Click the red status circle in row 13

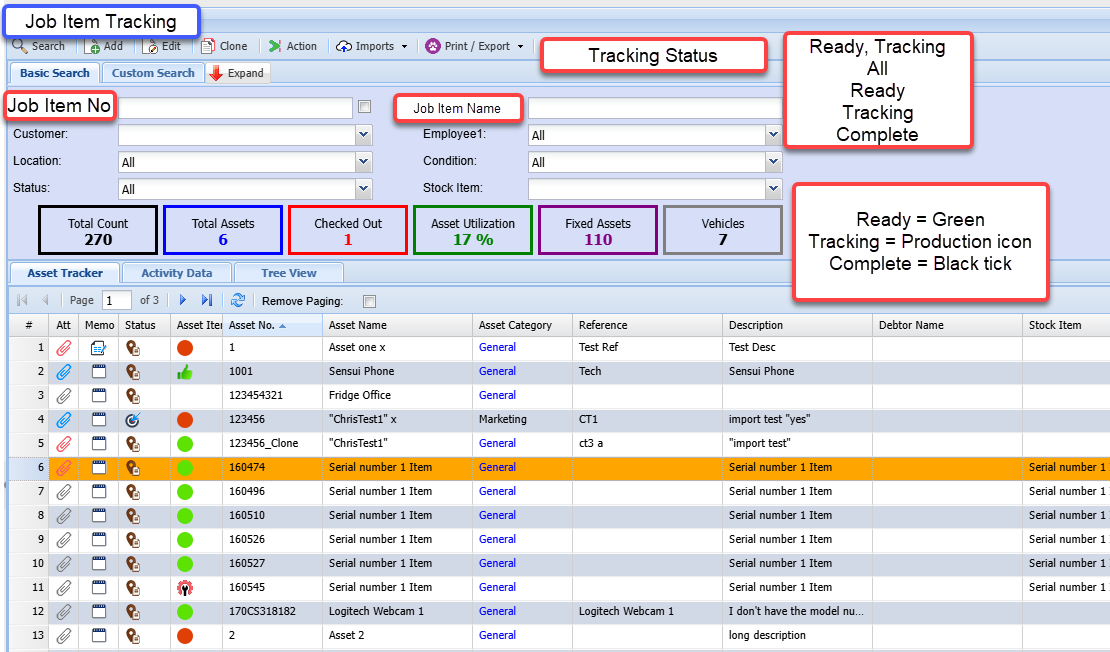pos(184,636)
